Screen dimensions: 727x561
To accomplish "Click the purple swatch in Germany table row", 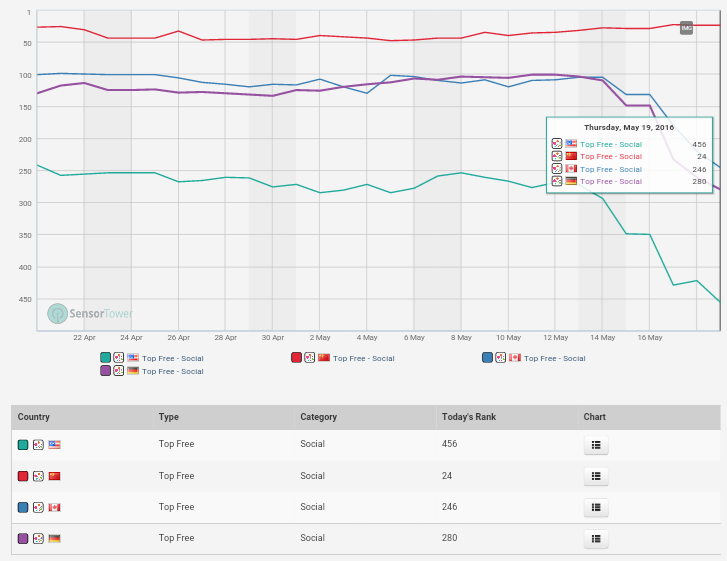I will coord(23,539).
